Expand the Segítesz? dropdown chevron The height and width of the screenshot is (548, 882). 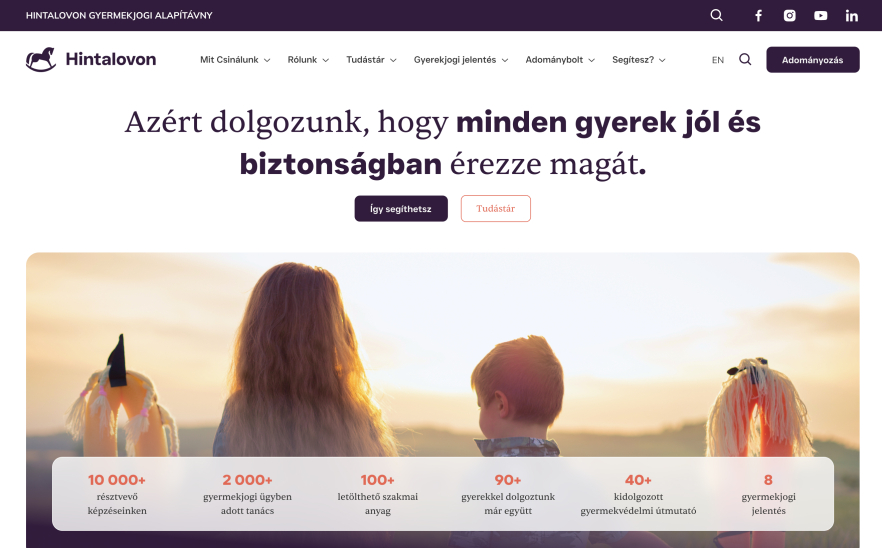click(662, 60)
